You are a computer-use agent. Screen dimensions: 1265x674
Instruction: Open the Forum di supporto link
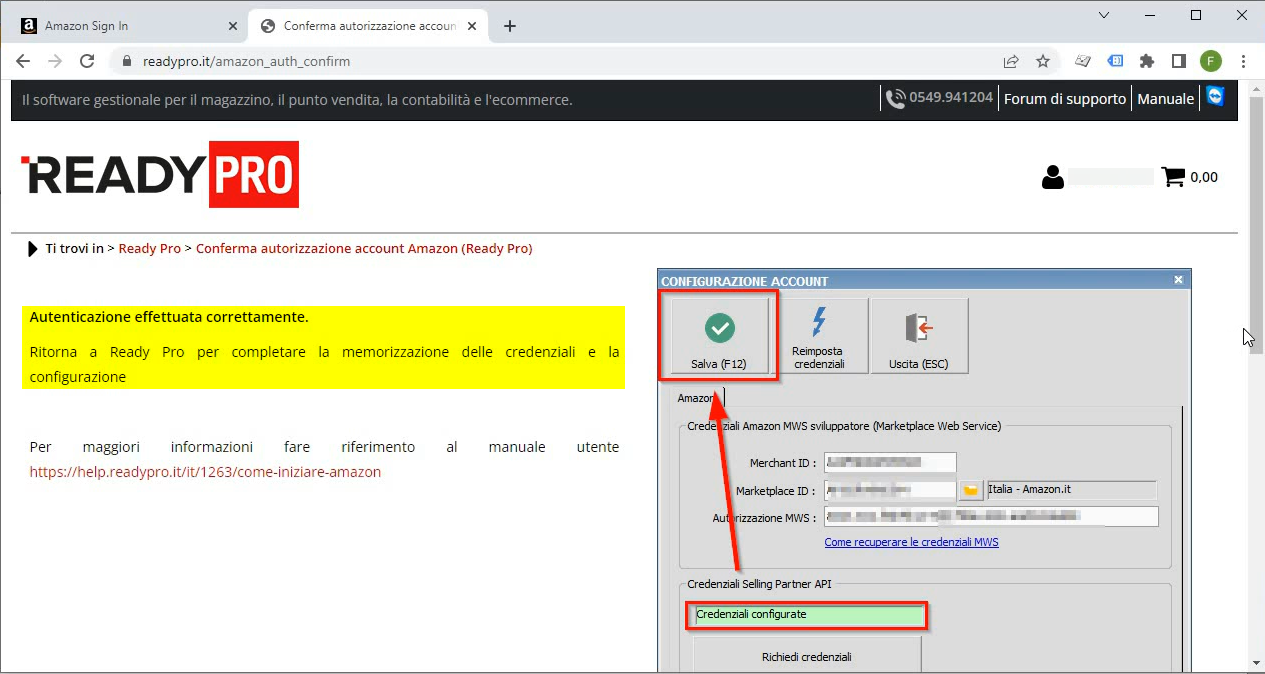click(1065, 99)
